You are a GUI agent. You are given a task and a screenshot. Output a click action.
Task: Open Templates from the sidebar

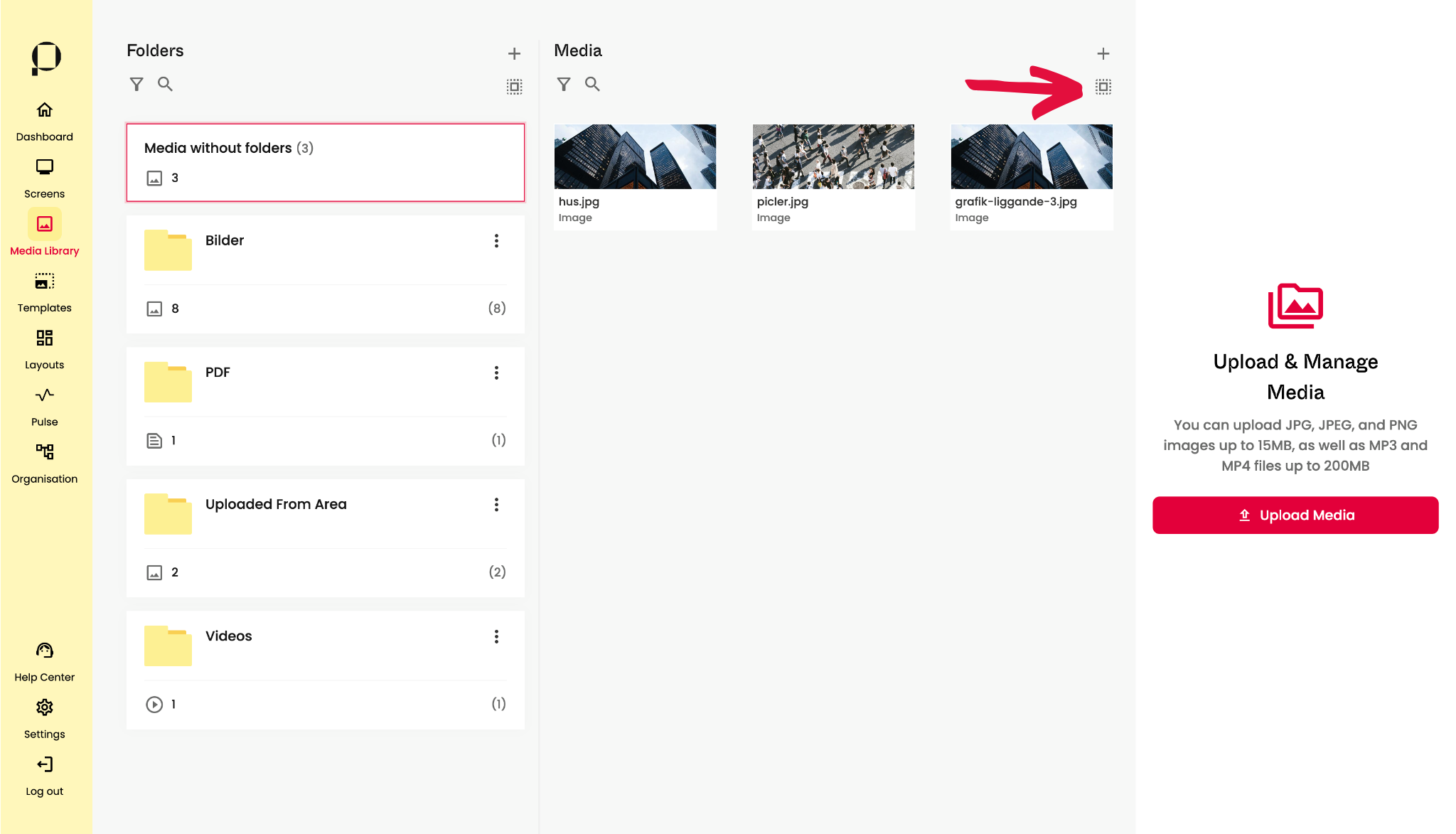click(44, 292)
